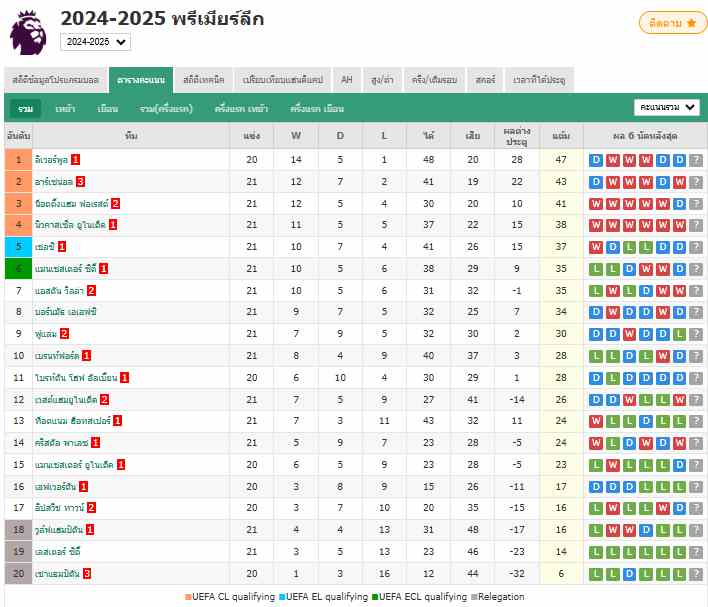Click the red 3 badge beside Southampton

(x=87, y=573)
